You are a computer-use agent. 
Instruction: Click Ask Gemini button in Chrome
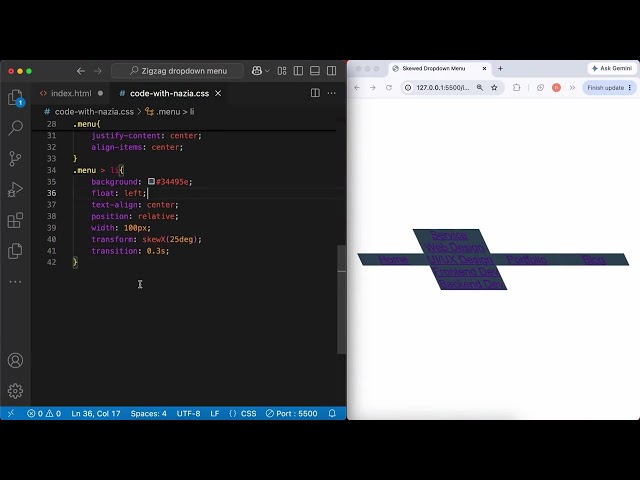coord(611,69)
